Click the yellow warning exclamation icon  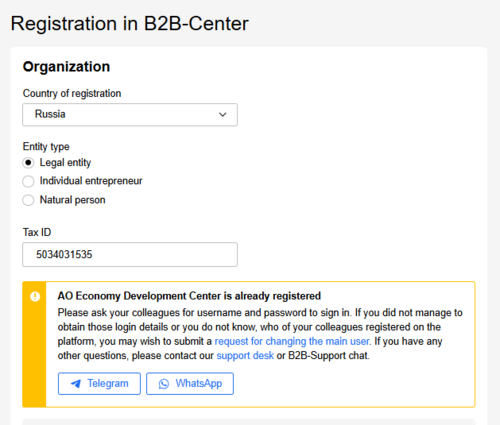tap(35, 296)
